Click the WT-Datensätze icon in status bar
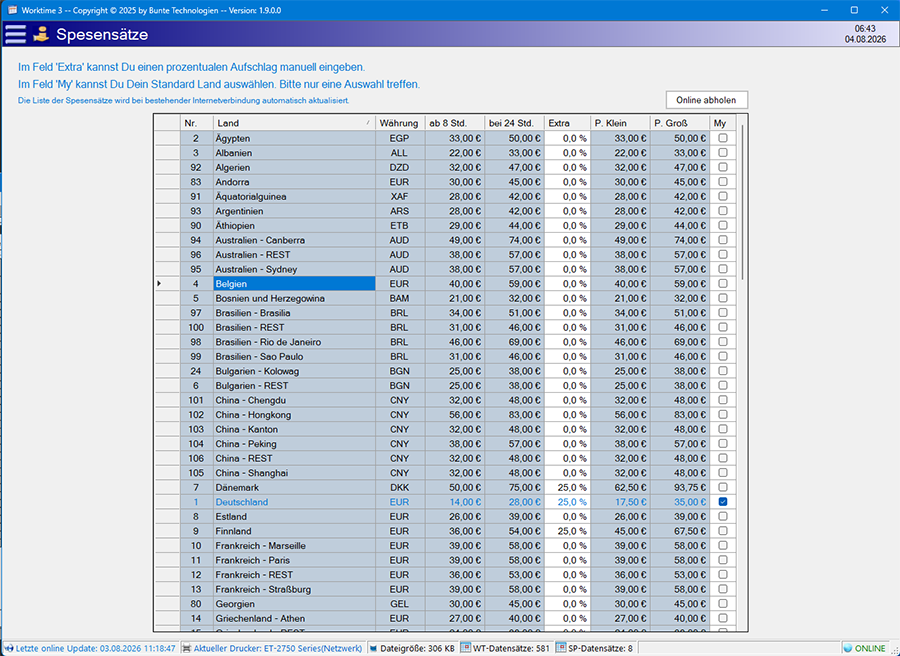 pos(466,648)
